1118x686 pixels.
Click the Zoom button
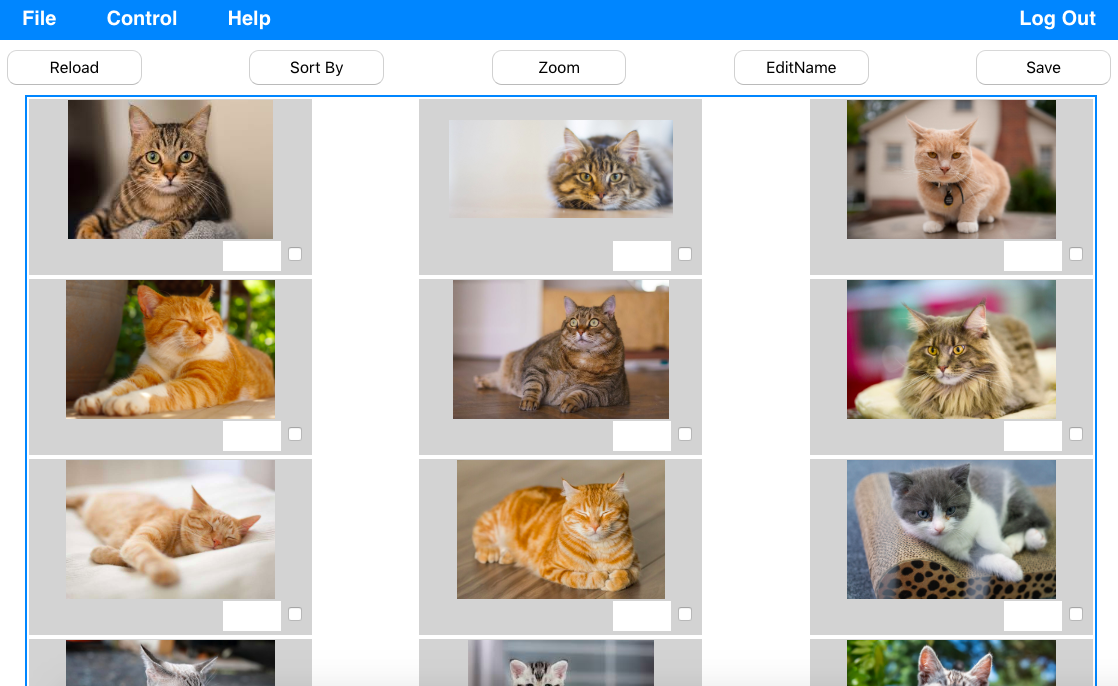click(x=559, y=68)
